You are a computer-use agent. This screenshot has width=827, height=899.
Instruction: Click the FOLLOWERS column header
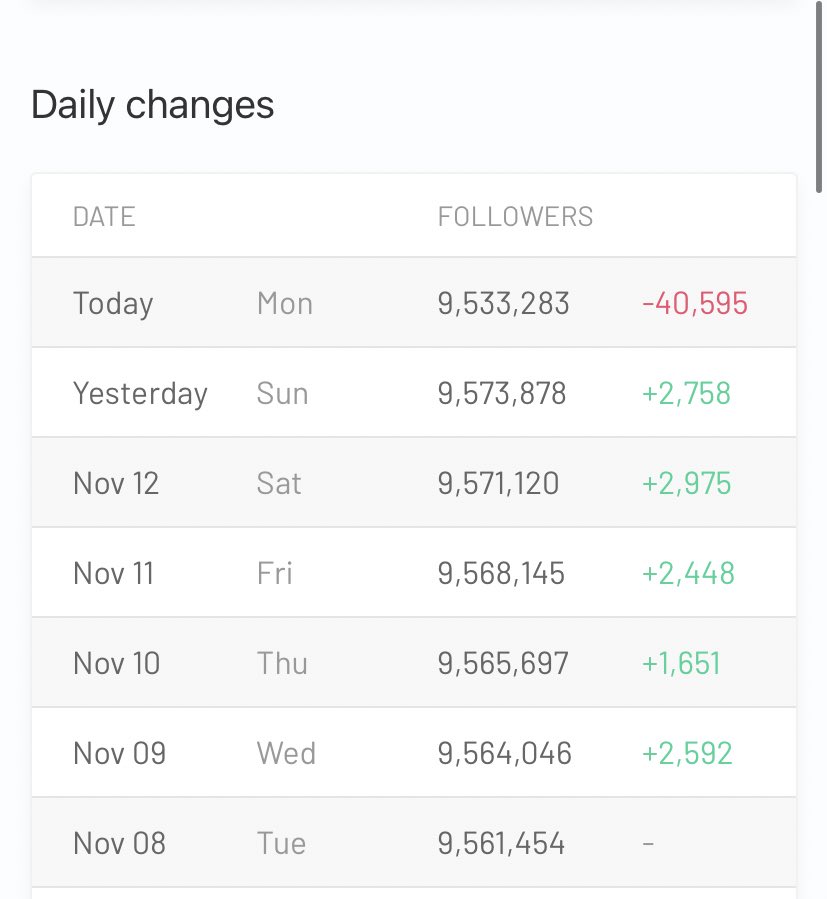point(515,217)
